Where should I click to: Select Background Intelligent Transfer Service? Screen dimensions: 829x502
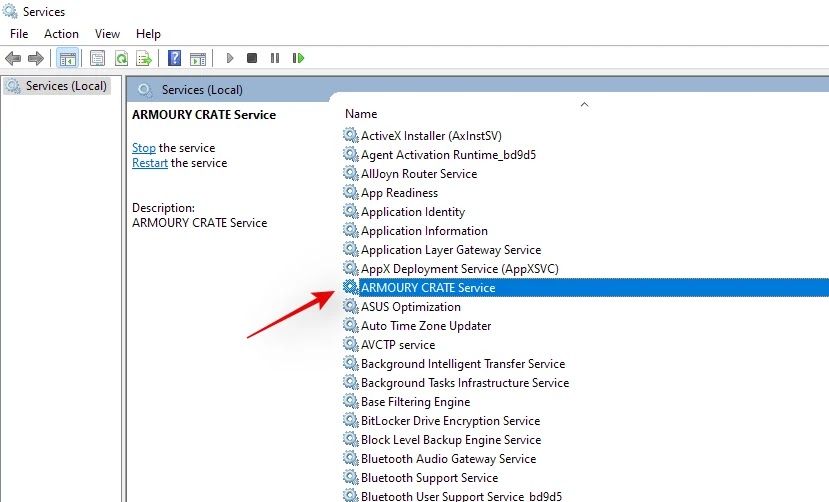click(463, 364)
